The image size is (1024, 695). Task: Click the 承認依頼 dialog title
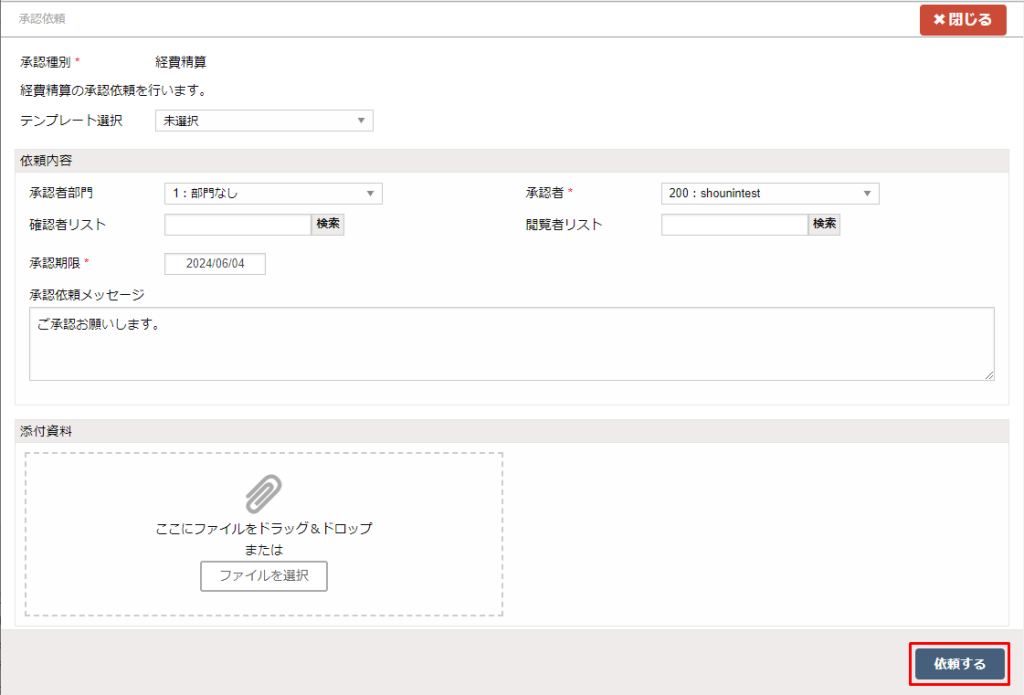pyautogui.click(x=42, y=19)
